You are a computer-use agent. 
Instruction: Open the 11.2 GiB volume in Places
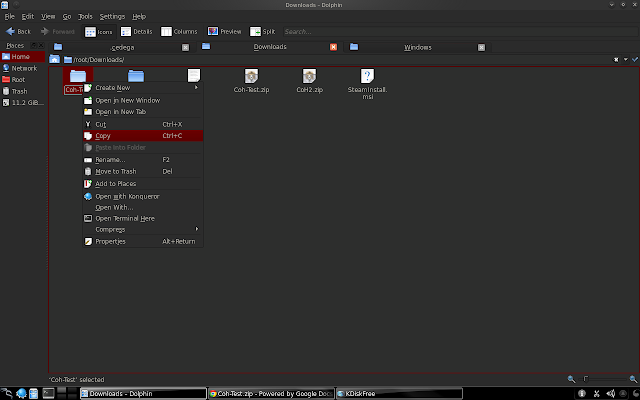22,102
